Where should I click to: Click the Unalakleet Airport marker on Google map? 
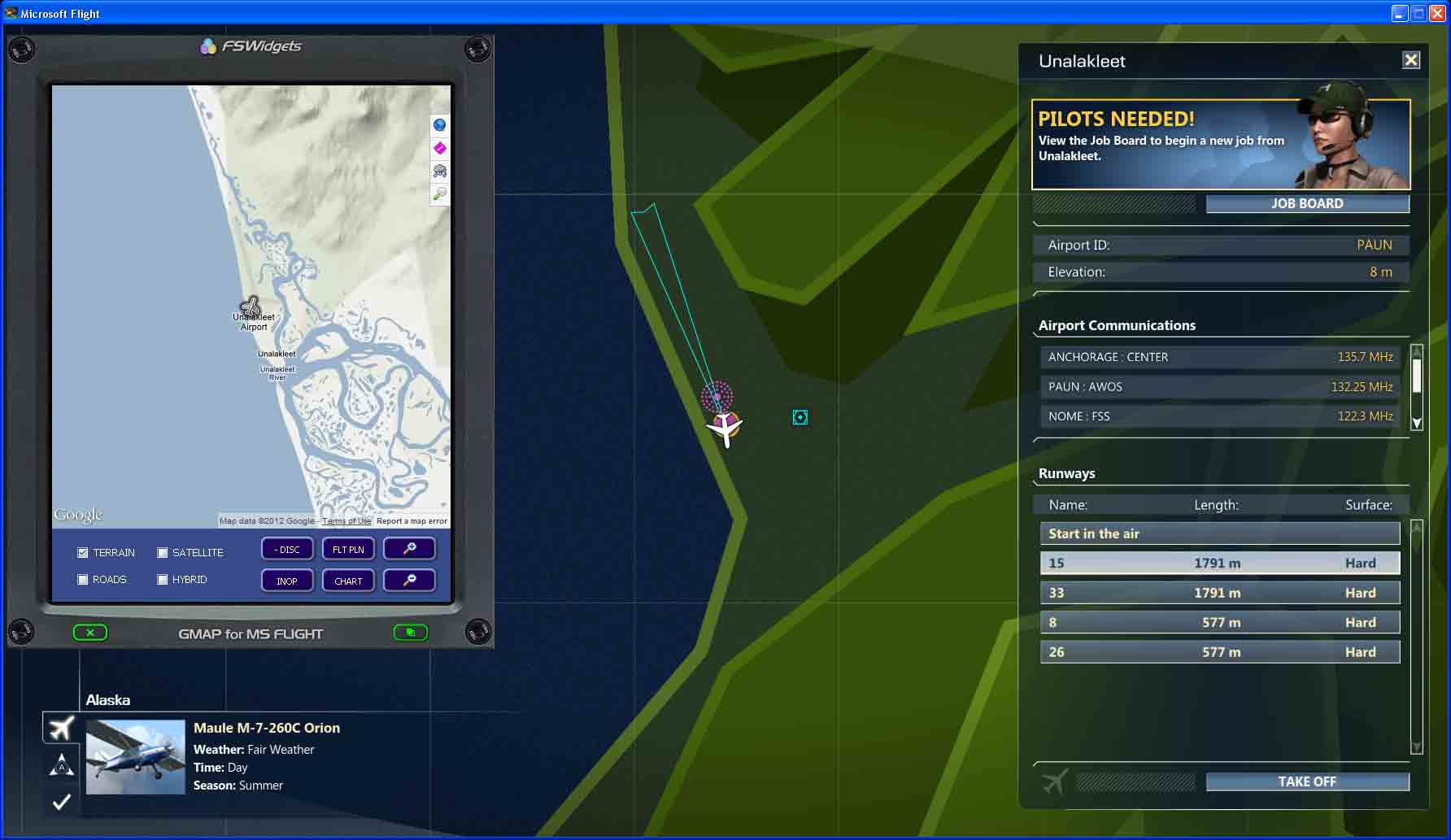tap(251, 307)
